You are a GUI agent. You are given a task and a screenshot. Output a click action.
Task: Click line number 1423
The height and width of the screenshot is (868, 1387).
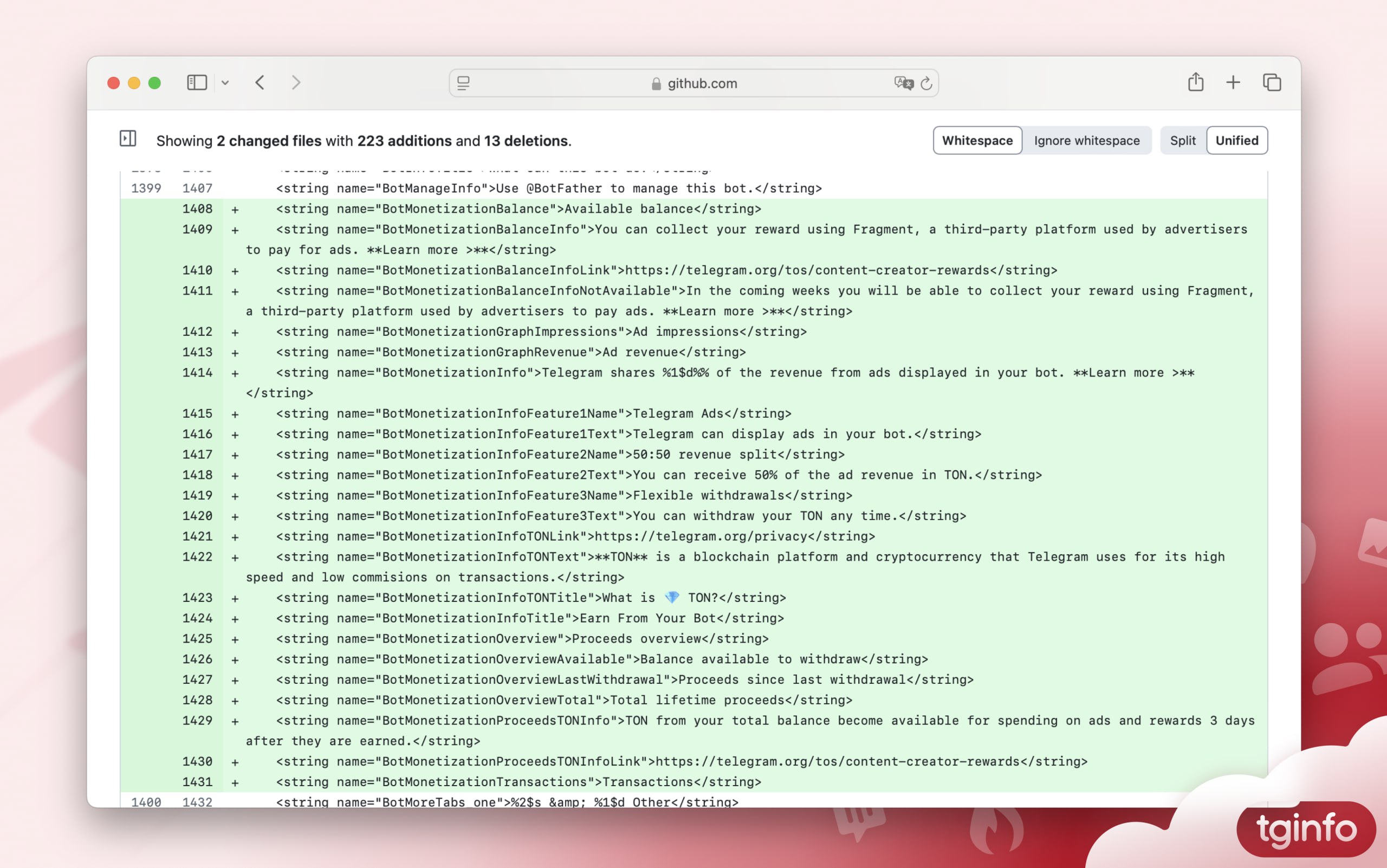[197, 598]
